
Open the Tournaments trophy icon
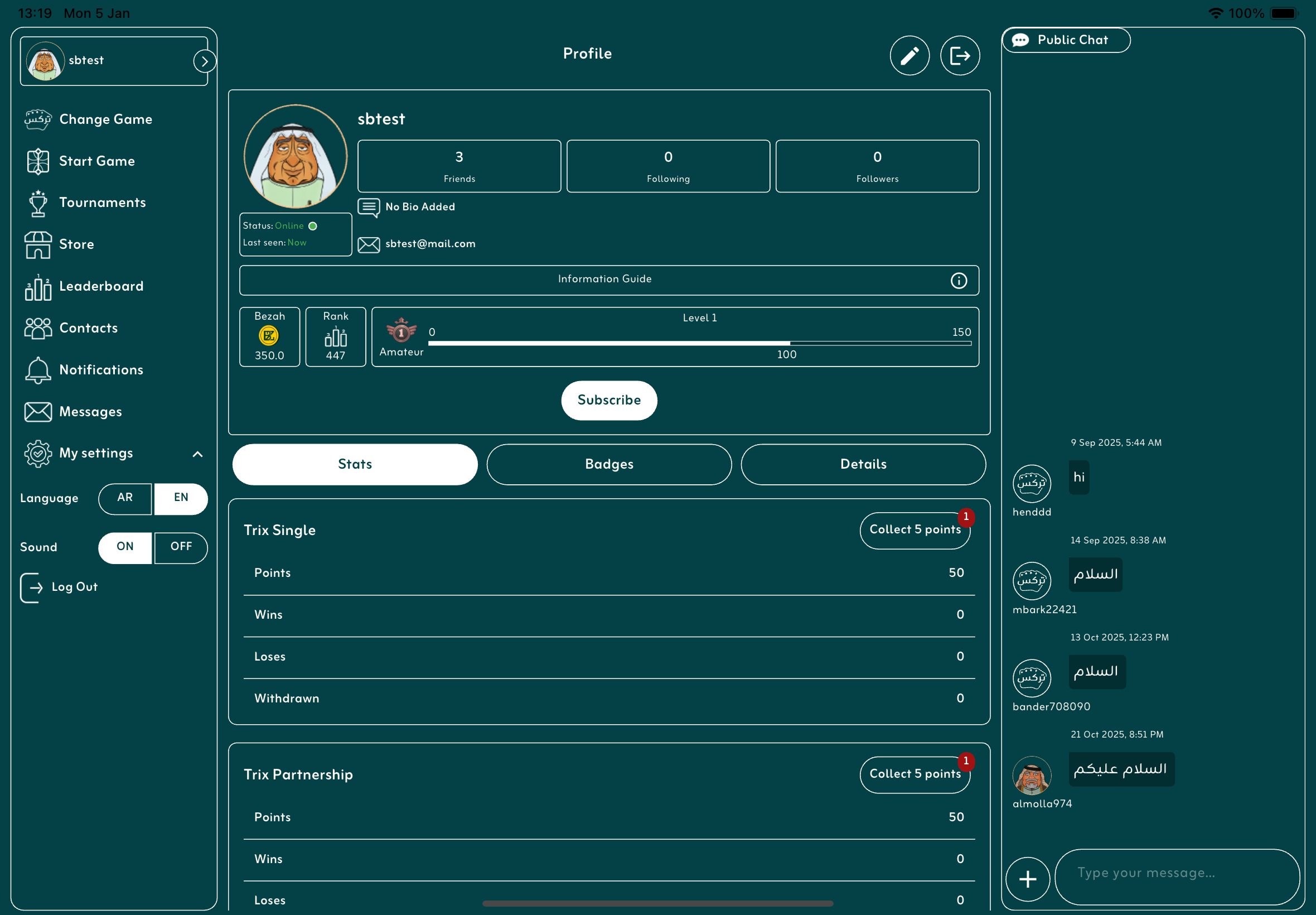[38, 203]
